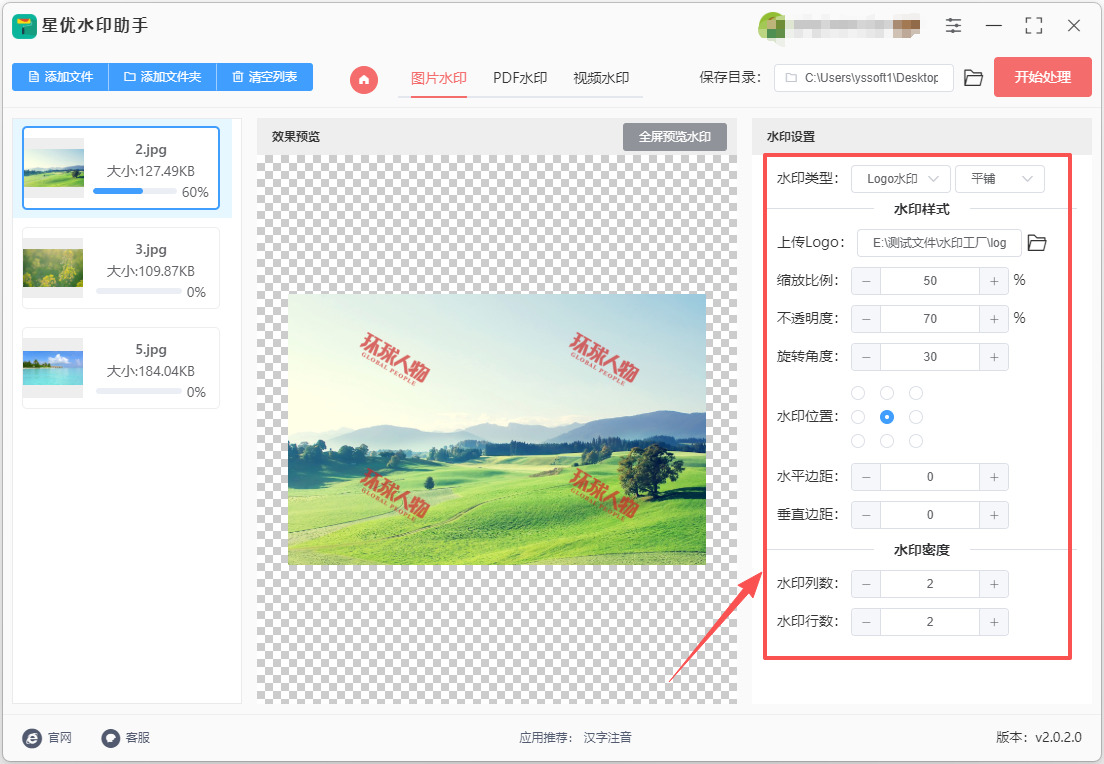
Task: Select bottom-left watermark position radio
Action: coord(858,441)
